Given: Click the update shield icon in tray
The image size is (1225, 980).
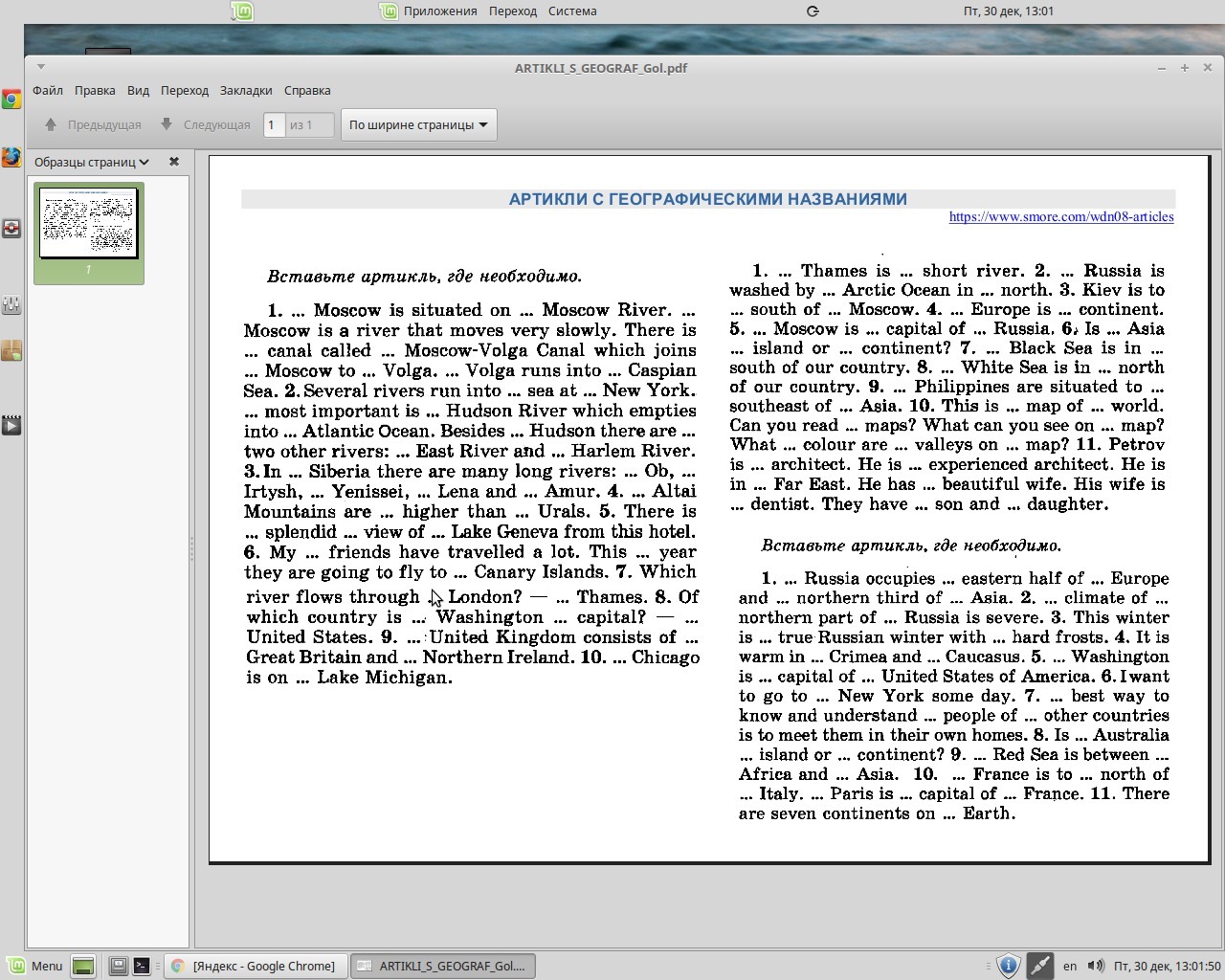Looking at the screenshot, I should tap(1008, 966).
